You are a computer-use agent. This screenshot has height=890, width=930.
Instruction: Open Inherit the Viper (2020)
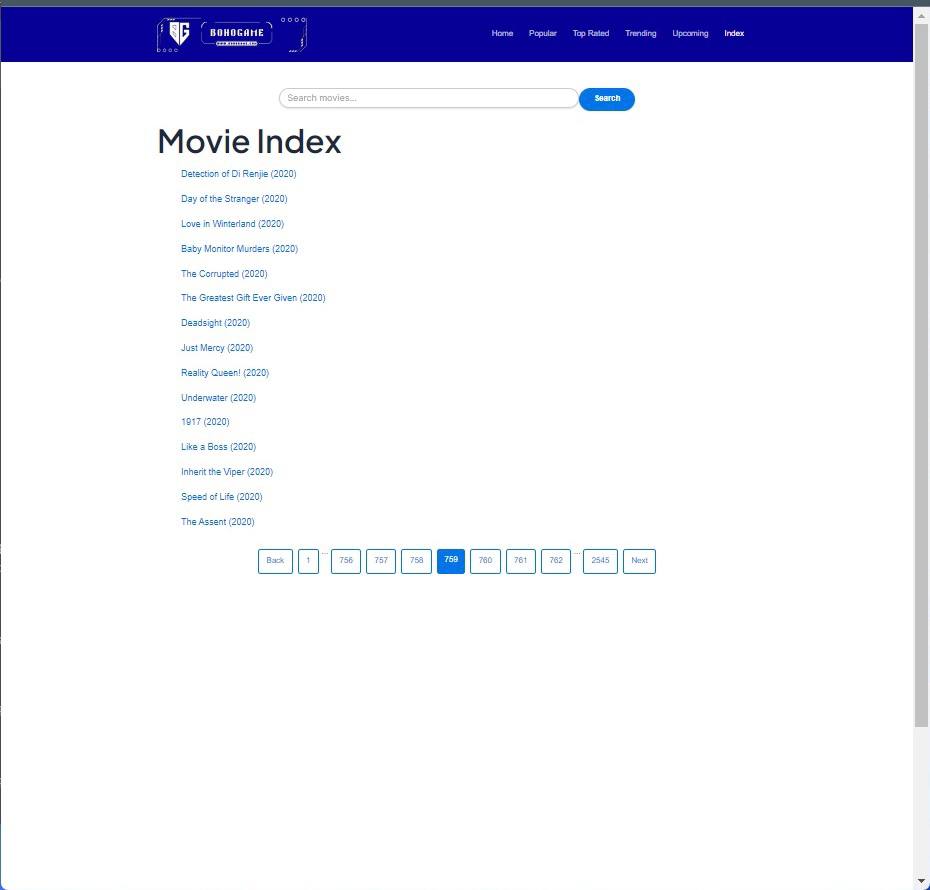(x=227, y=471)
